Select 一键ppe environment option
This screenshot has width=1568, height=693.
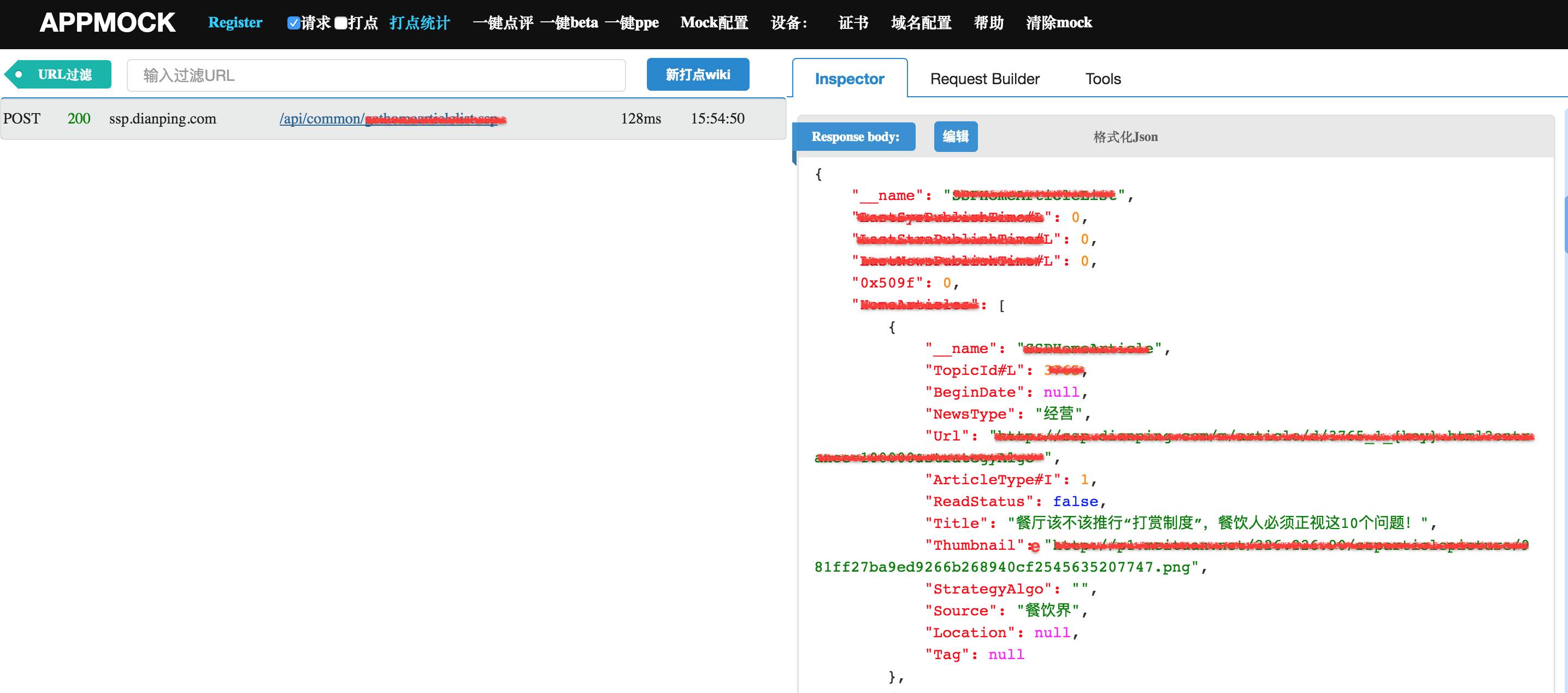(632, 23)
